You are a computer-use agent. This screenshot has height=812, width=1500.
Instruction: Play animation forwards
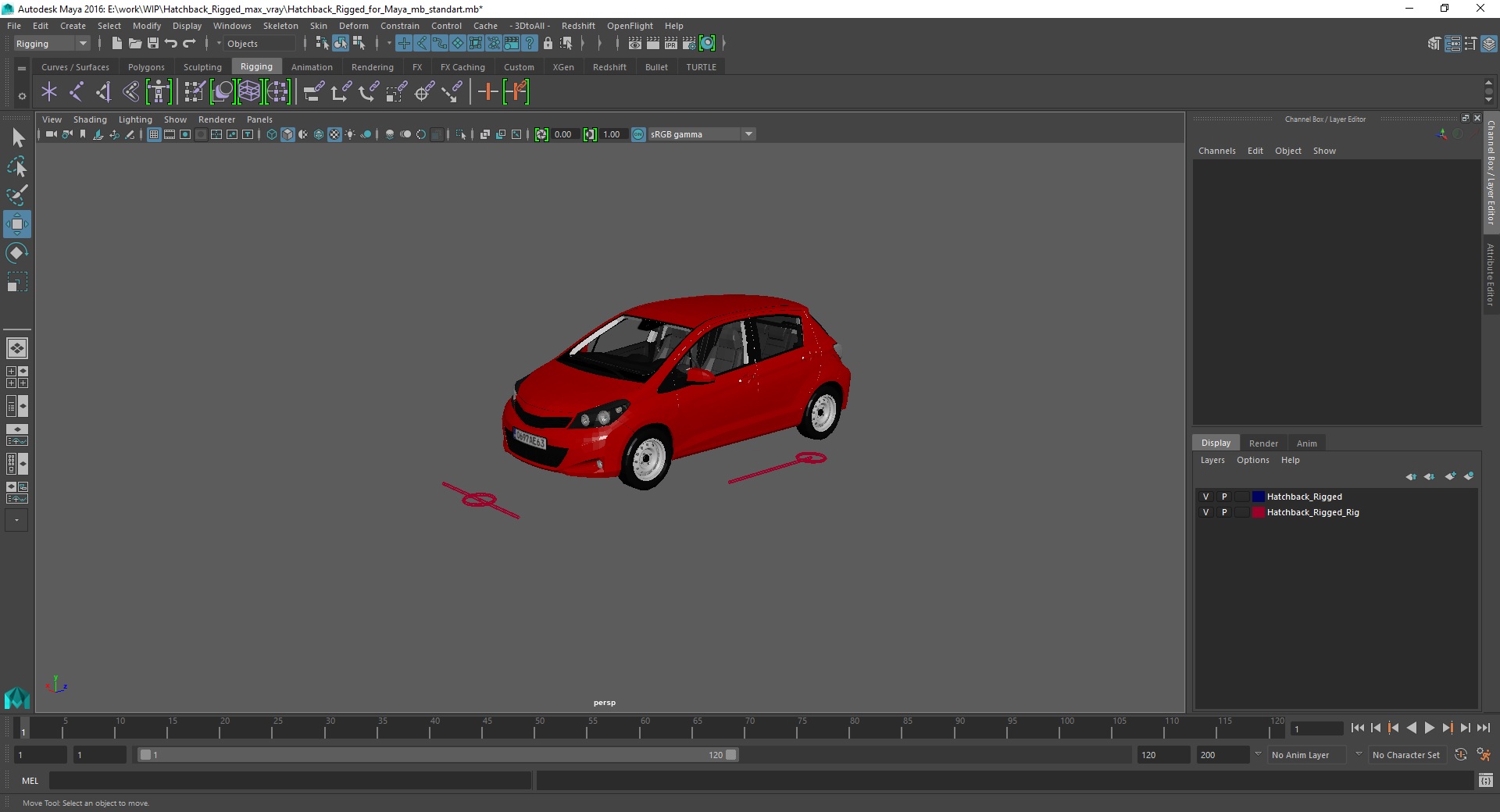[x=1429, y=728]
